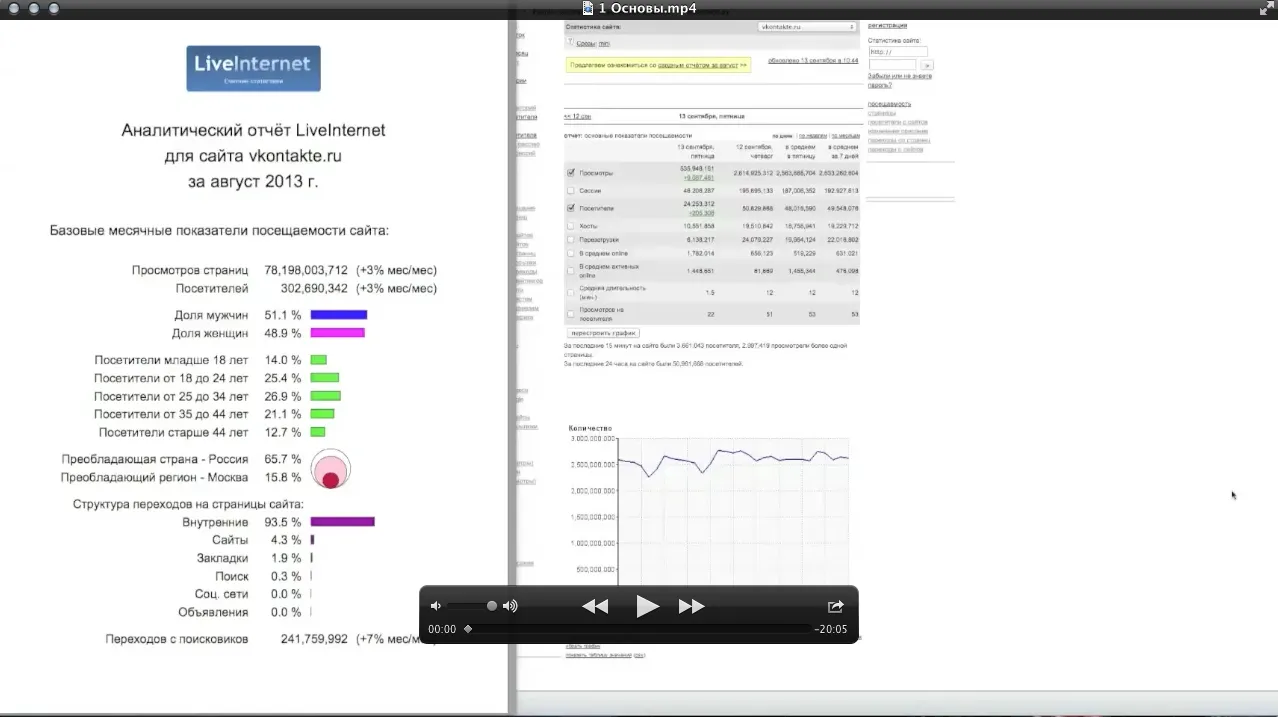Open the share icon in player controls
1278x717 pixels.
836,606
